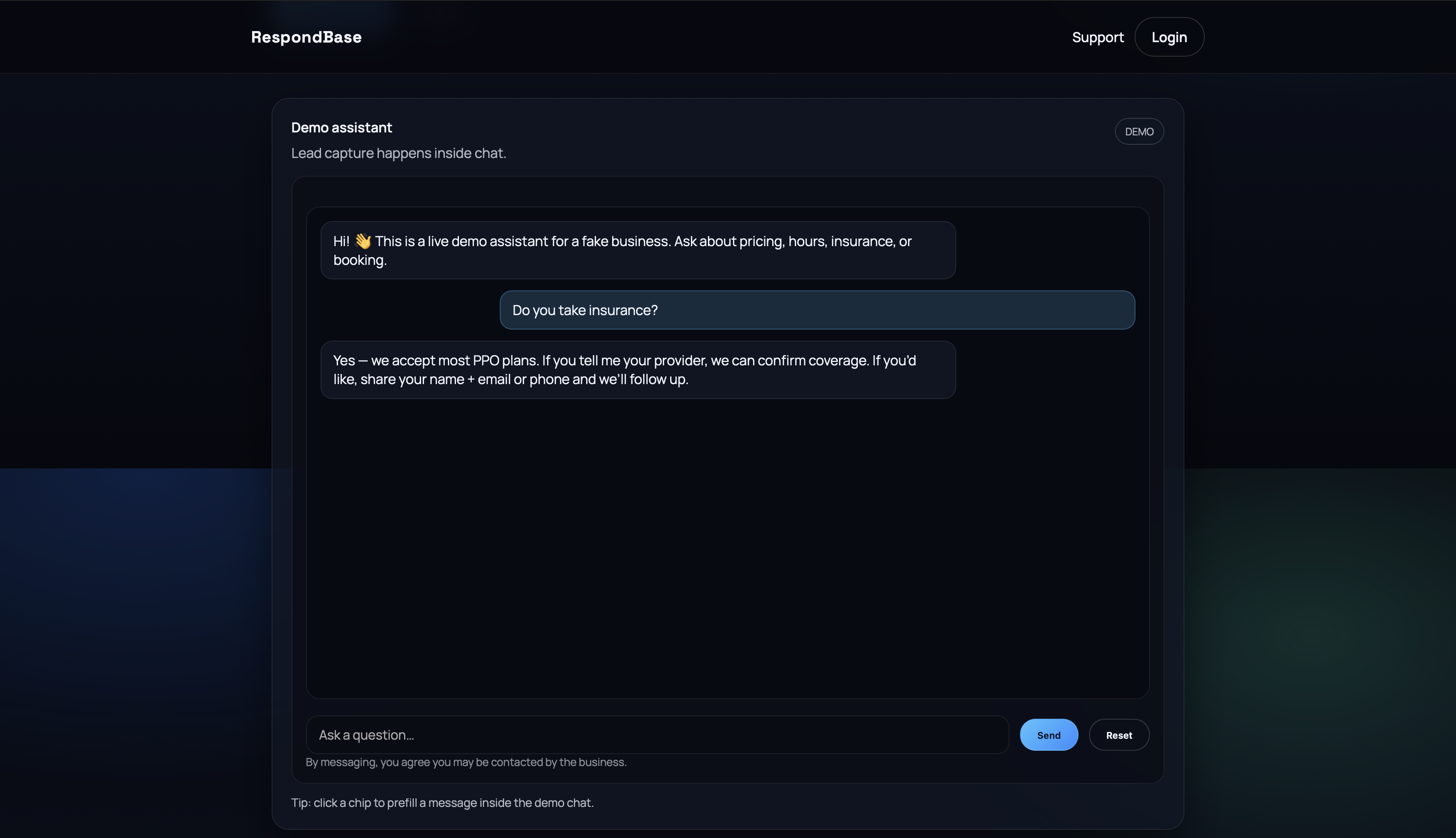Click the lead capture subtitle text
The width and height of the screenshot is (1456, 838).
pos(398,152)
